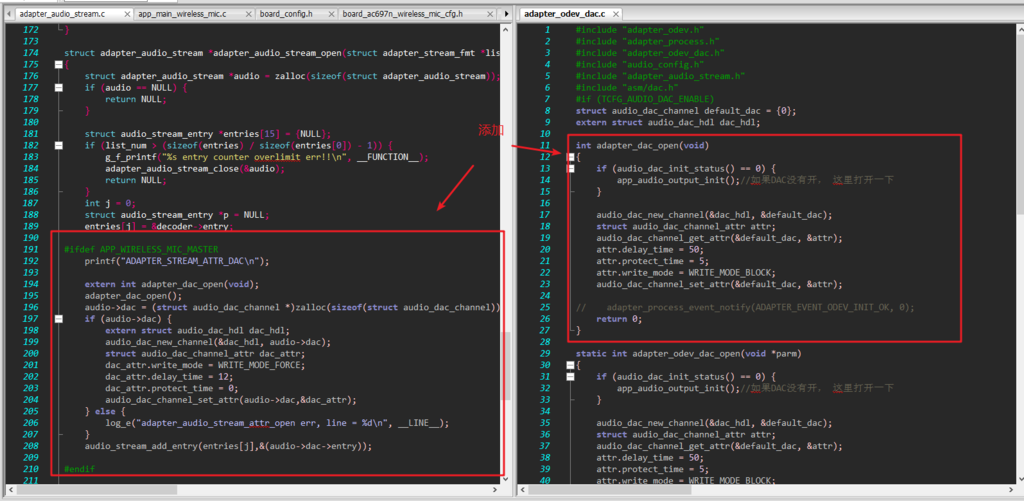
Task: Click 'adapter_audio_stream_close(&audio);' line
Action: pos(195,169)
